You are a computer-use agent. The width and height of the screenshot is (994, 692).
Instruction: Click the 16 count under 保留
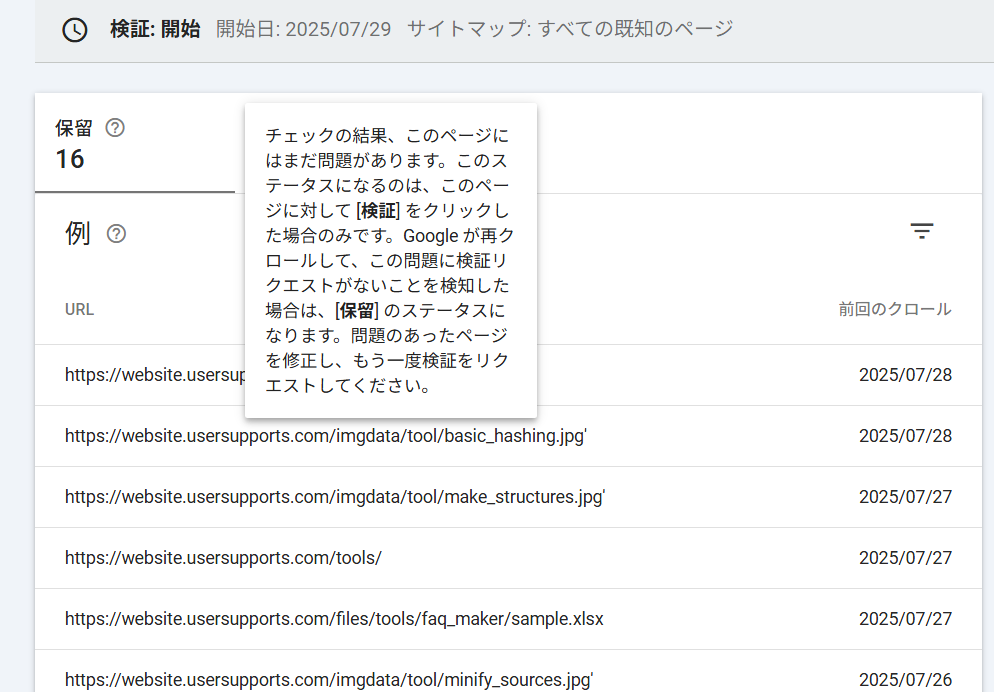pos(70,159)
